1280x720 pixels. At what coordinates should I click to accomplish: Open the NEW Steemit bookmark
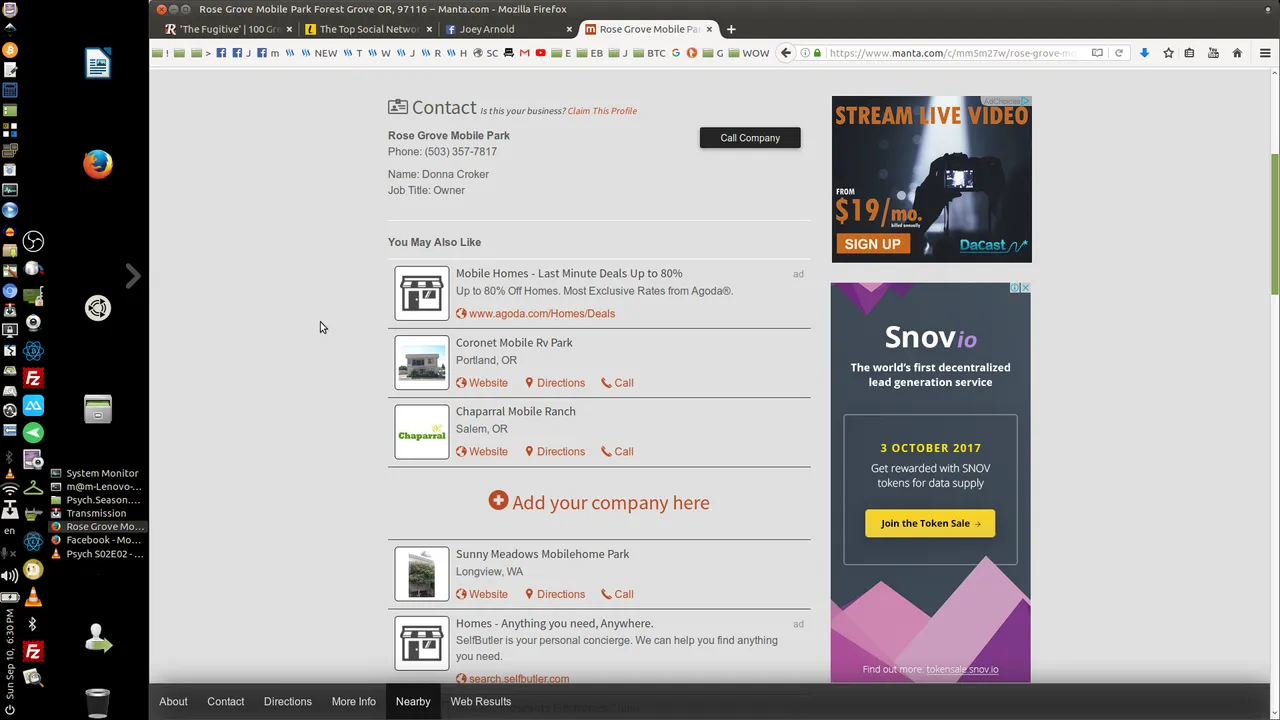point(320,53)
